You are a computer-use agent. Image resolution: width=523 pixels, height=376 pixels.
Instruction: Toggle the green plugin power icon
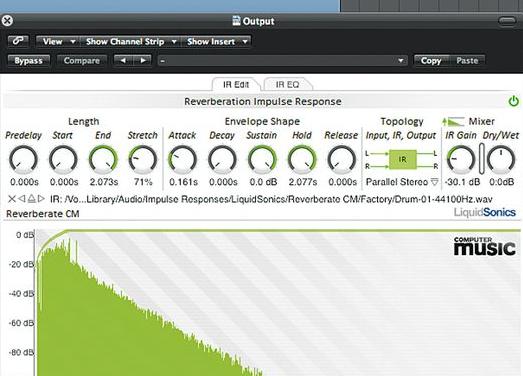513,101
